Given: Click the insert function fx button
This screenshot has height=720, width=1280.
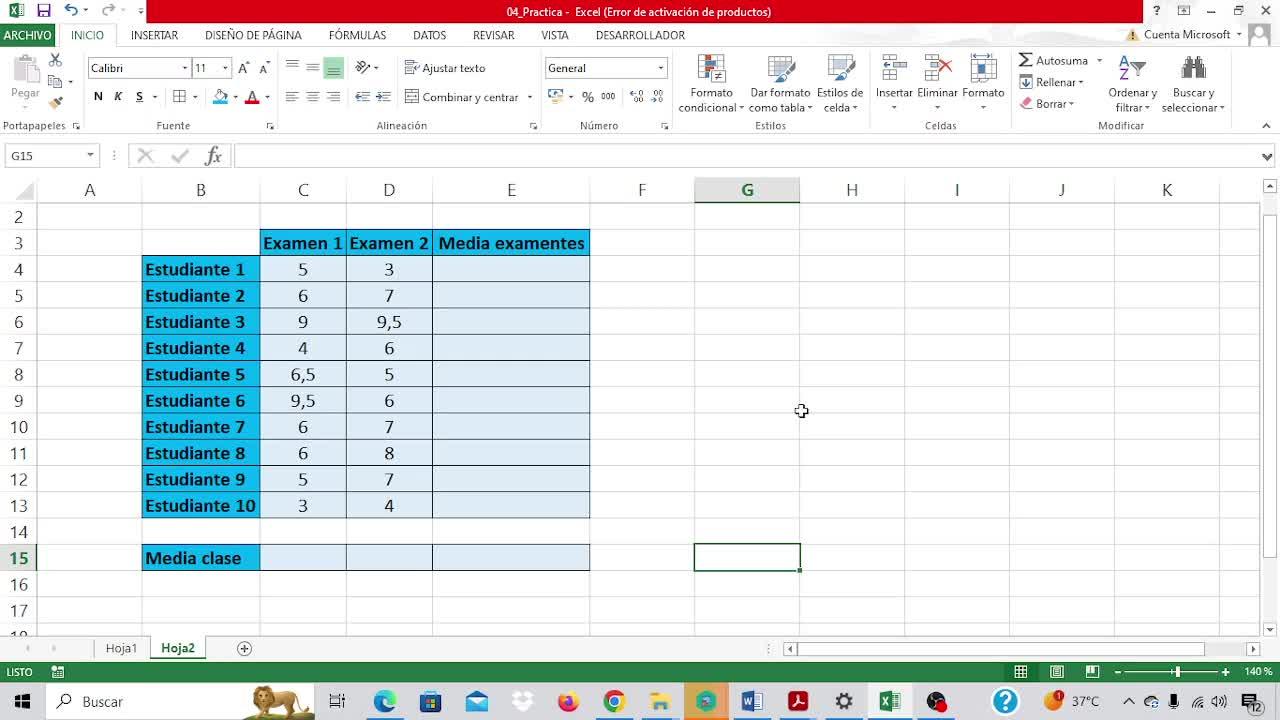Looking at the screenshot, I should 213,155.
